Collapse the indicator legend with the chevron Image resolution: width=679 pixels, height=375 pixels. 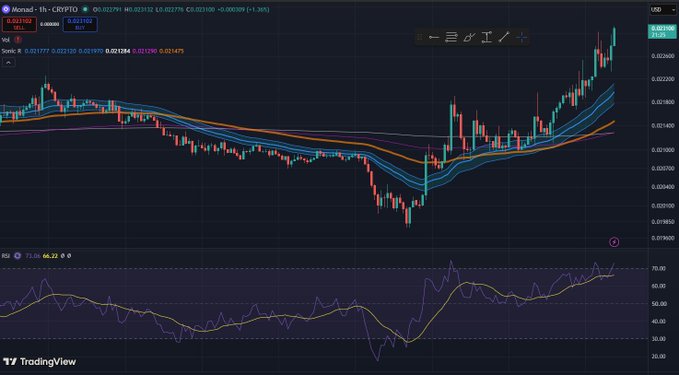click(8, 62)
